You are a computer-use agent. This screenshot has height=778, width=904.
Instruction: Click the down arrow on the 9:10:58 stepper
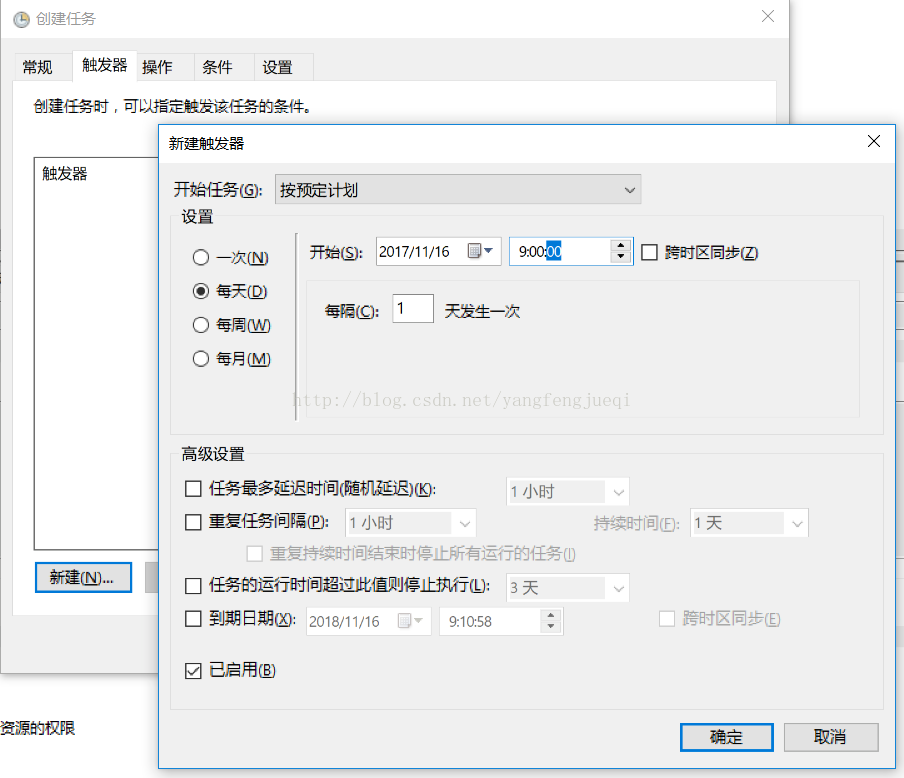coord(551,626)
